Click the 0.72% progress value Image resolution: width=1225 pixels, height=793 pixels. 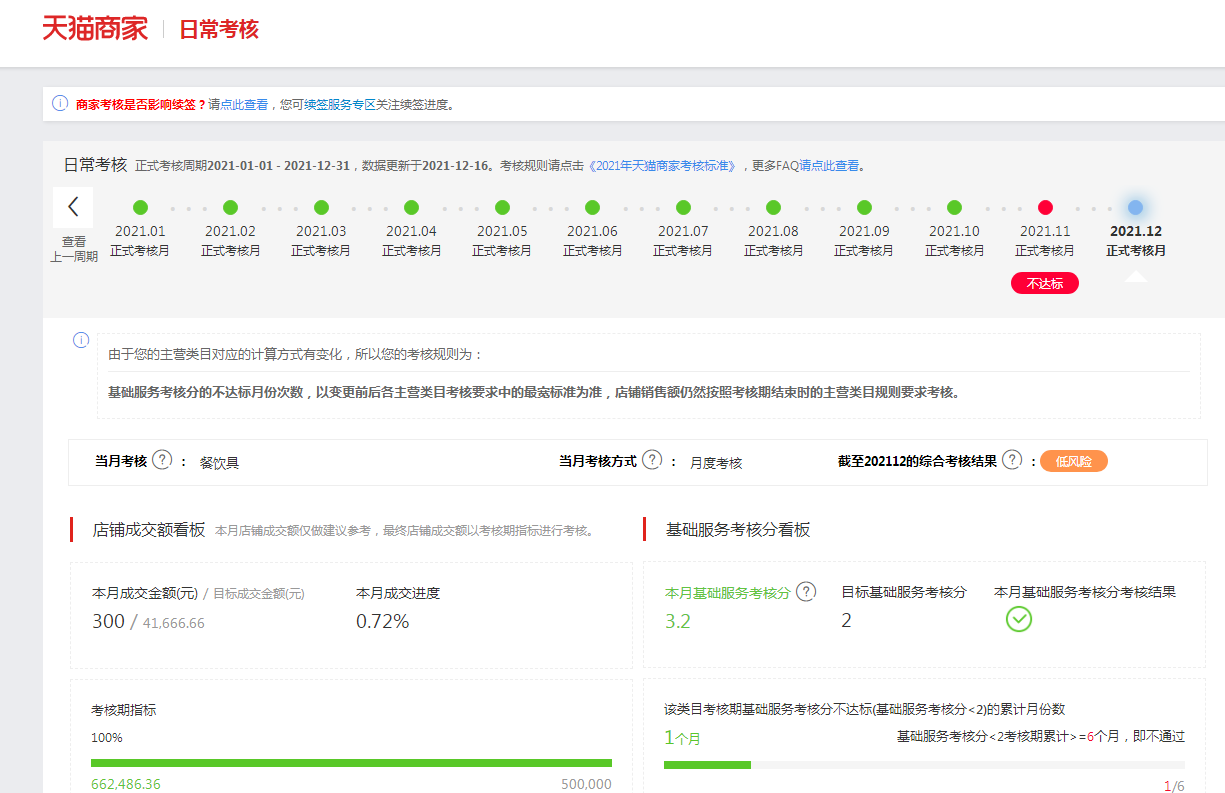pyautogui.click(x=383, y=621)
